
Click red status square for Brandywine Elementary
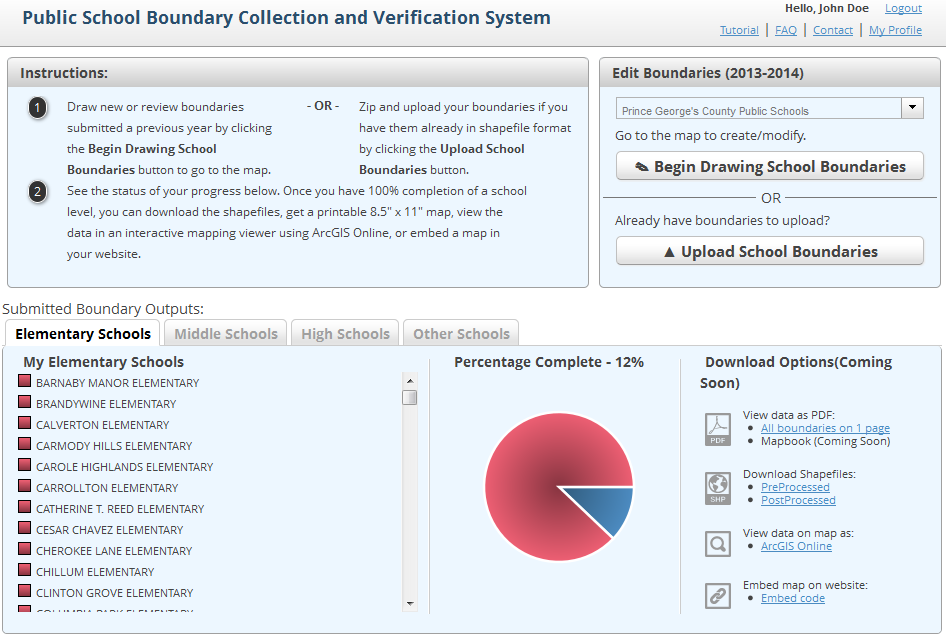(24, 402)
